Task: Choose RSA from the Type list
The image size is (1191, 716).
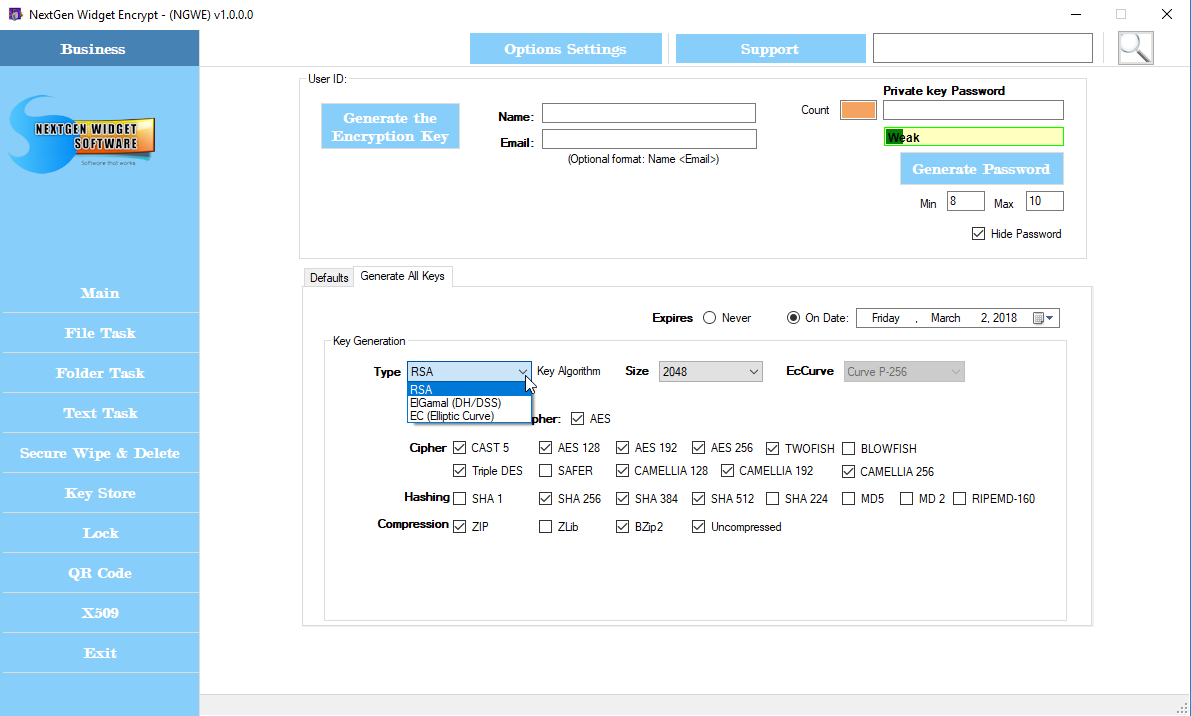Action: [x=469, y=390]
